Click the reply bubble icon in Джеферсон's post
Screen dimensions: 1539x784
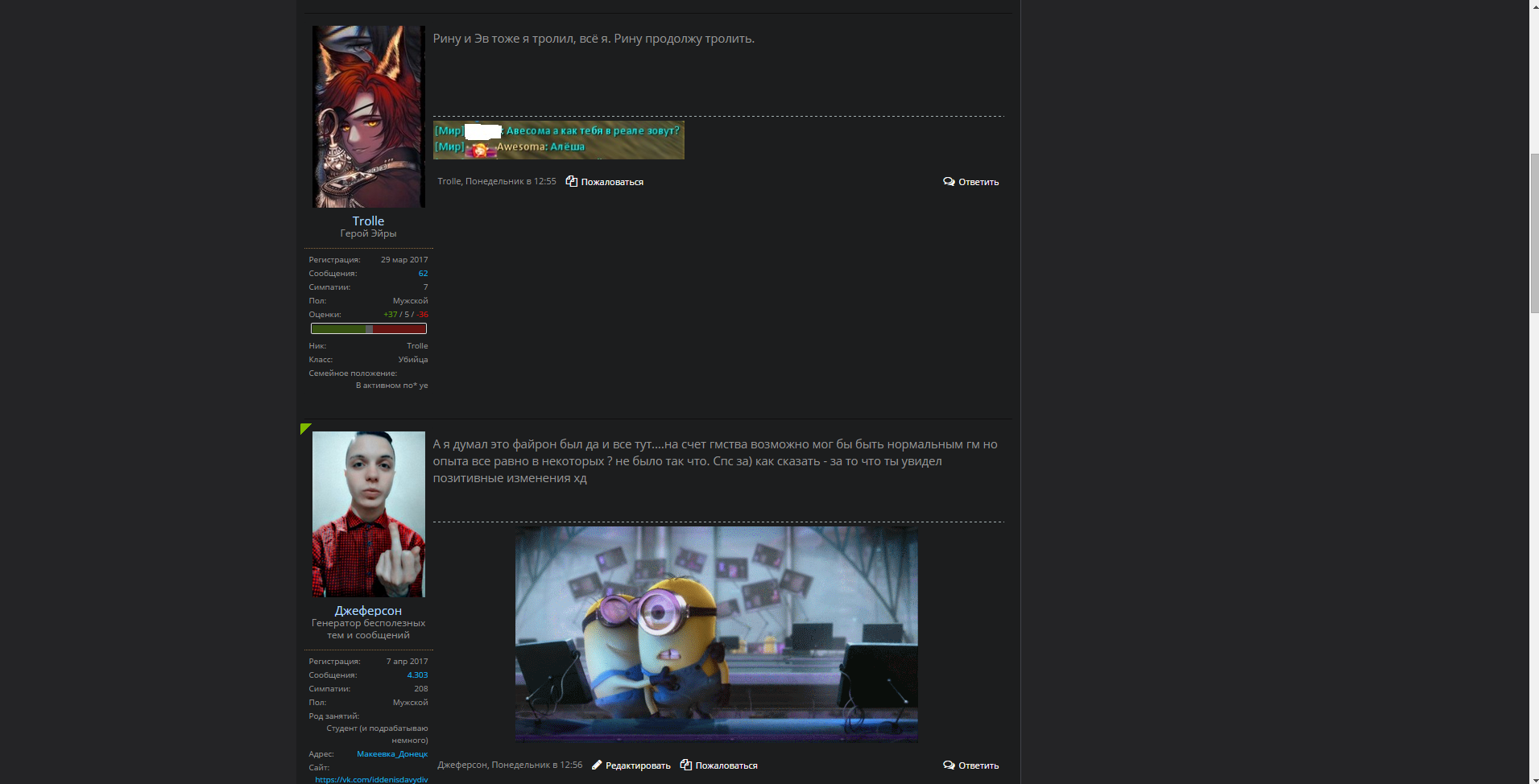(949, 765)
